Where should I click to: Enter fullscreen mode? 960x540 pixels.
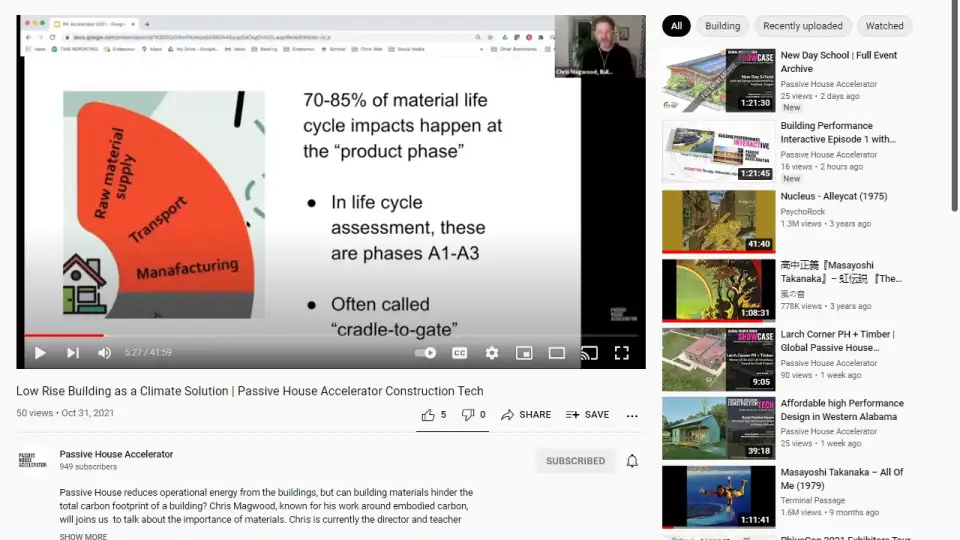[x=621, y=353]
